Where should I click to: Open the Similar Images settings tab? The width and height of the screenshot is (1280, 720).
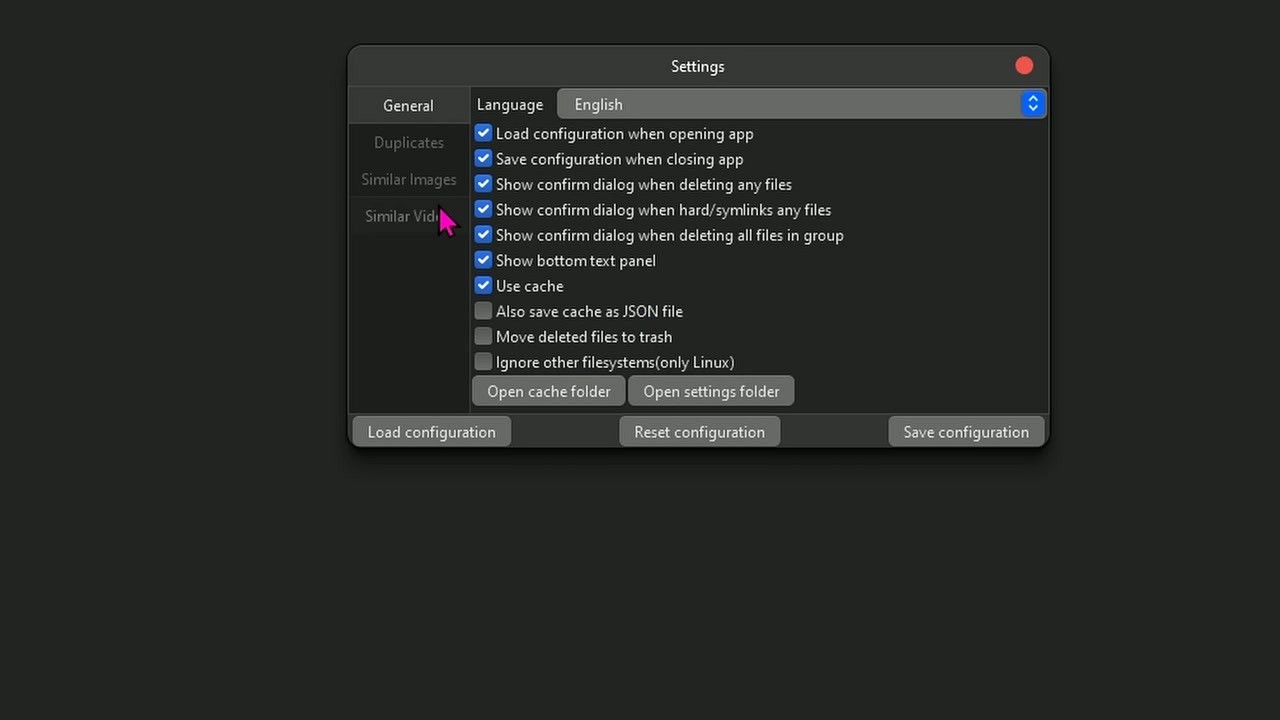(408, 179)
